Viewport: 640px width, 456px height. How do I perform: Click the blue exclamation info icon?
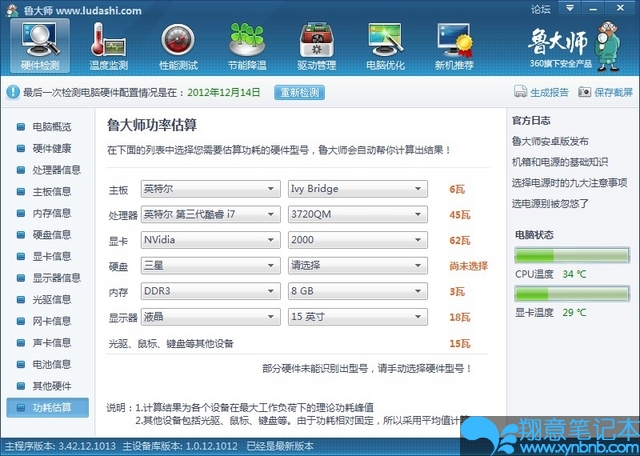13,92
